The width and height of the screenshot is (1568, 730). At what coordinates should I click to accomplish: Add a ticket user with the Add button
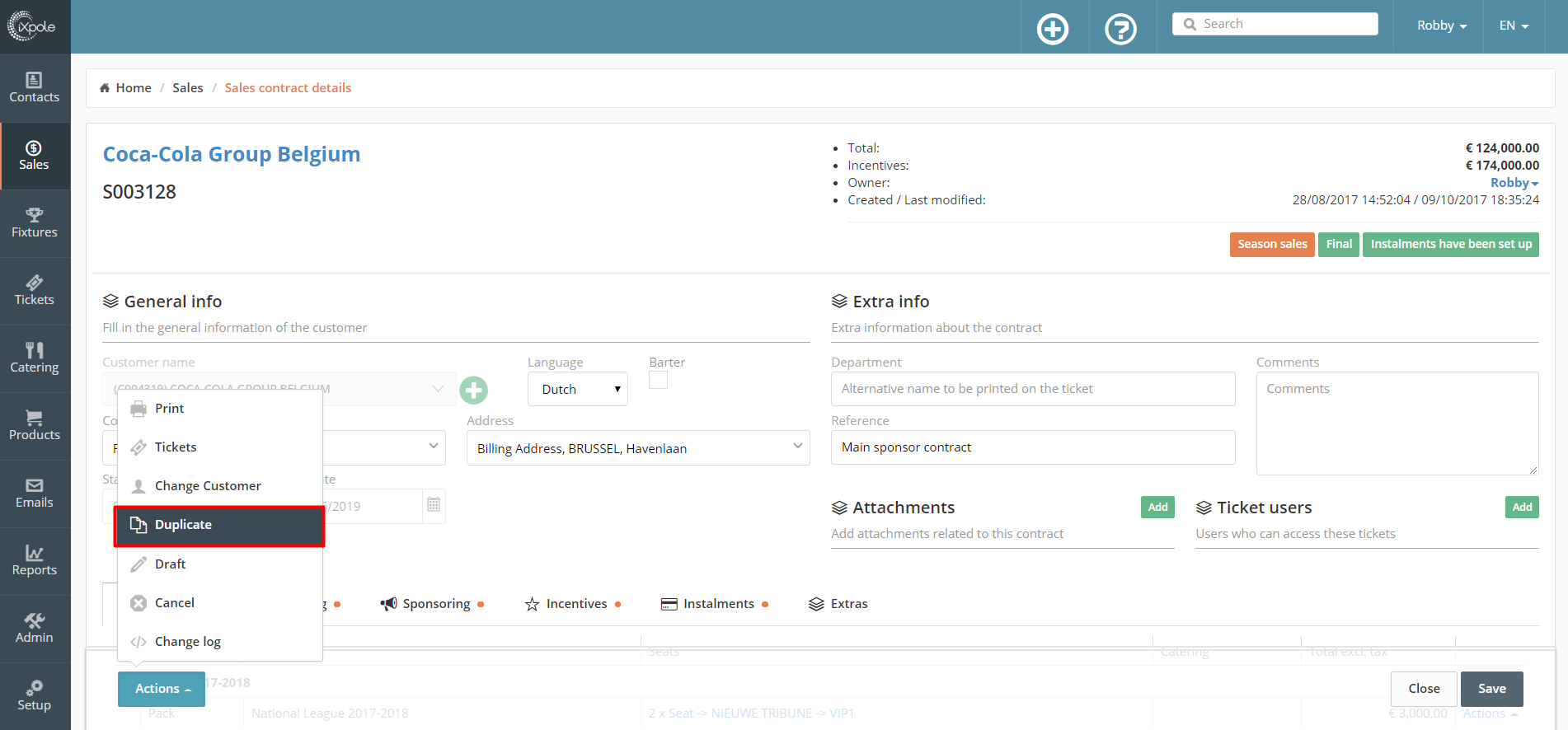coord(1522,508)
